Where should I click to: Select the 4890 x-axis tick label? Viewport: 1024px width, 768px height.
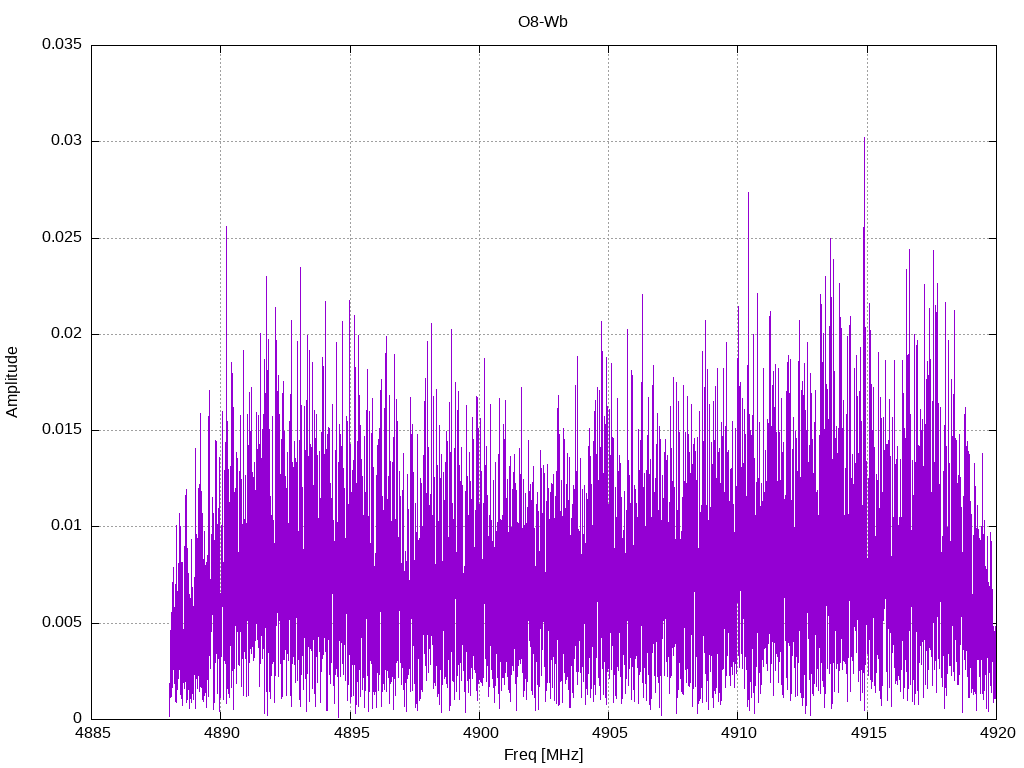click(x=220, y=733)
